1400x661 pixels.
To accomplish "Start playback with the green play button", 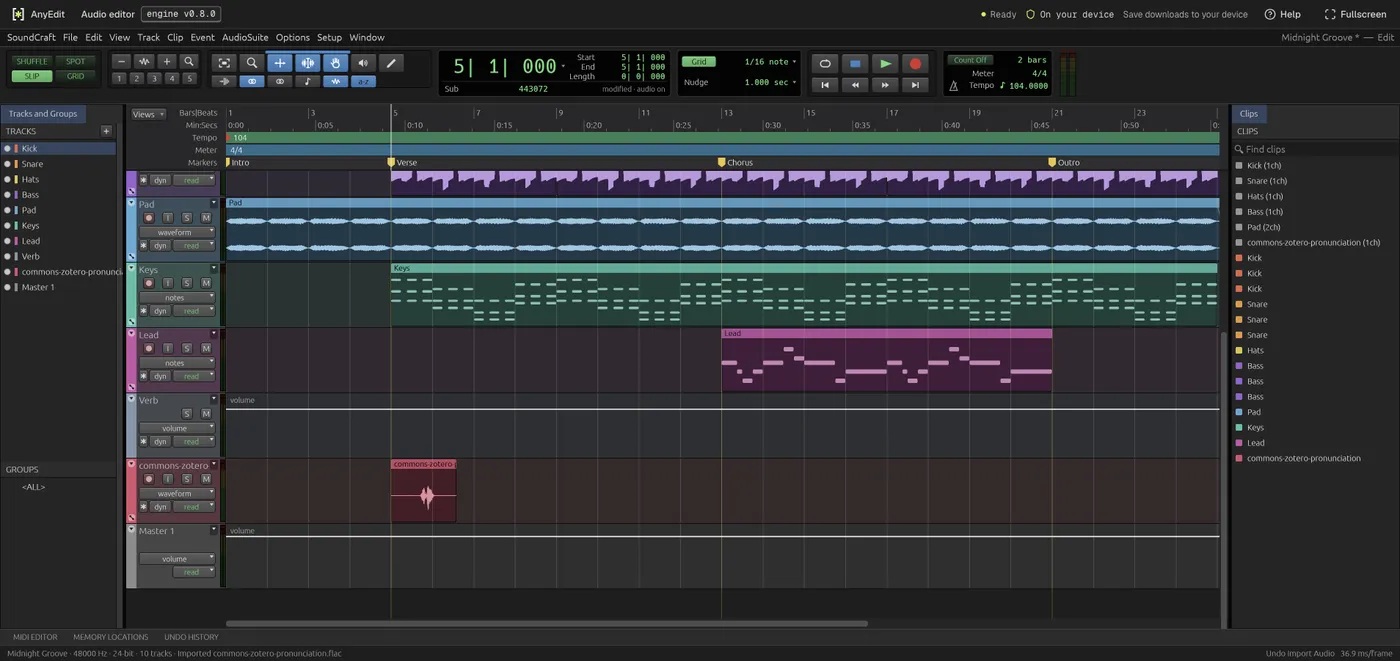I will point(885,63).
